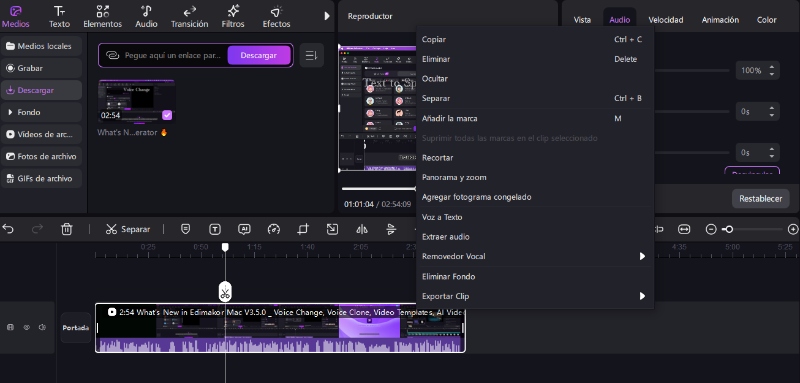Choose Separar from context menu

coord(535,98)
